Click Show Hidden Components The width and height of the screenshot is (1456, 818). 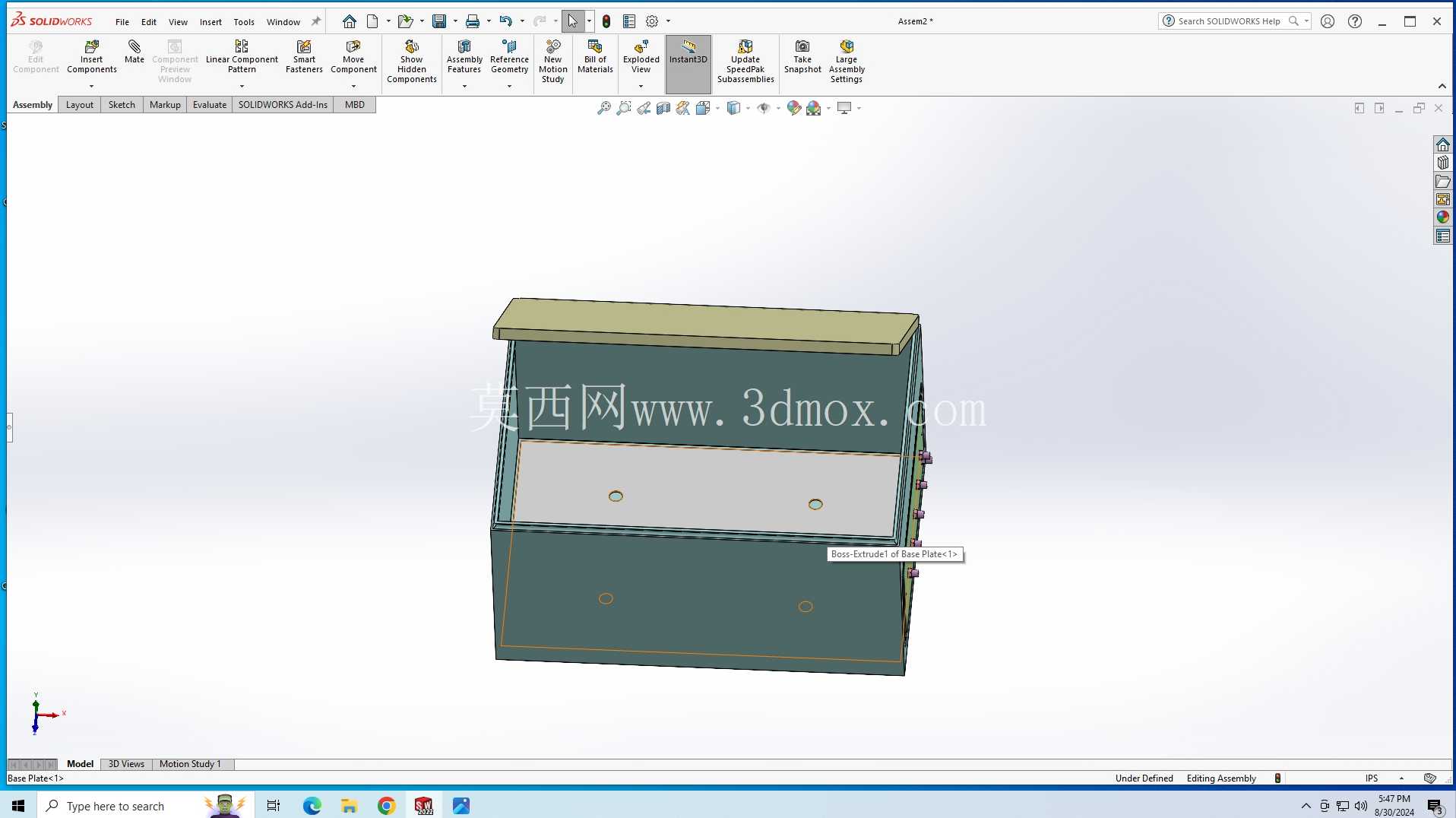[x=412, y=62]
